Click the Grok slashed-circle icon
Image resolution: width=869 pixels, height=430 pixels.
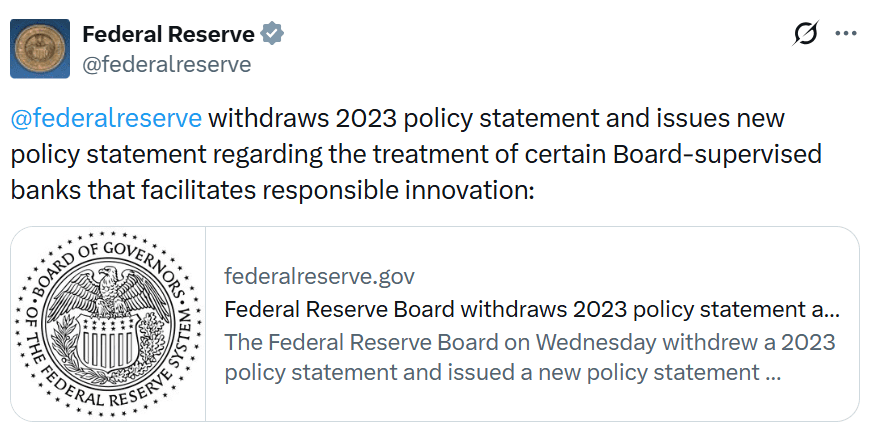pyautogui.click(x=805, y=34)
